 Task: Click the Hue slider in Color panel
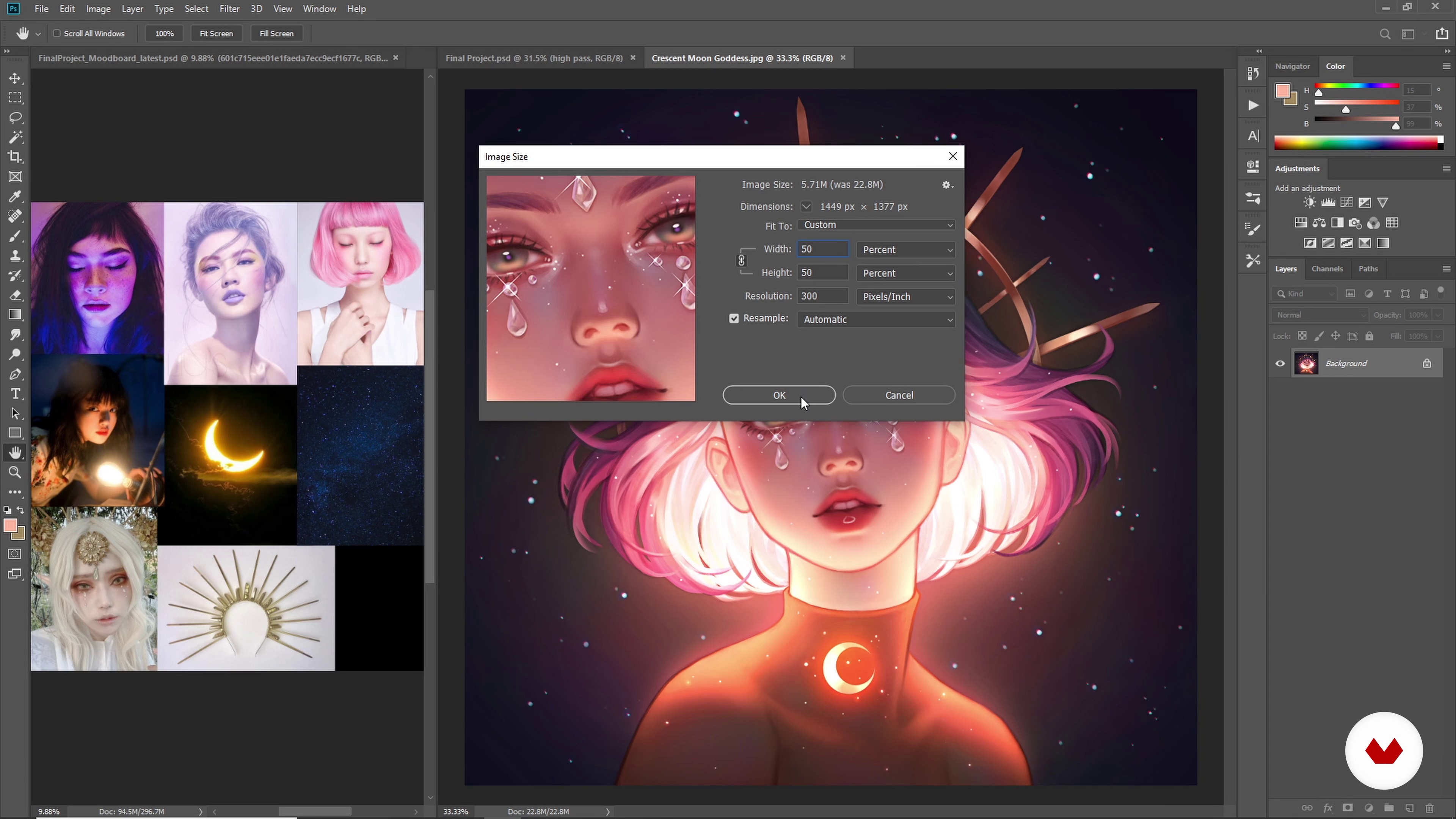click(x=1357, y=86)
